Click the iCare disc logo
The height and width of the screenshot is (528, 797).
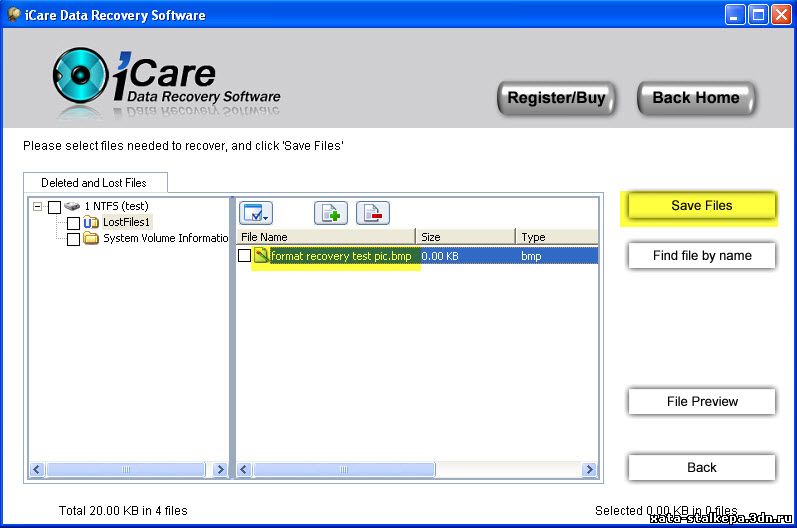(x=80, y=75)
